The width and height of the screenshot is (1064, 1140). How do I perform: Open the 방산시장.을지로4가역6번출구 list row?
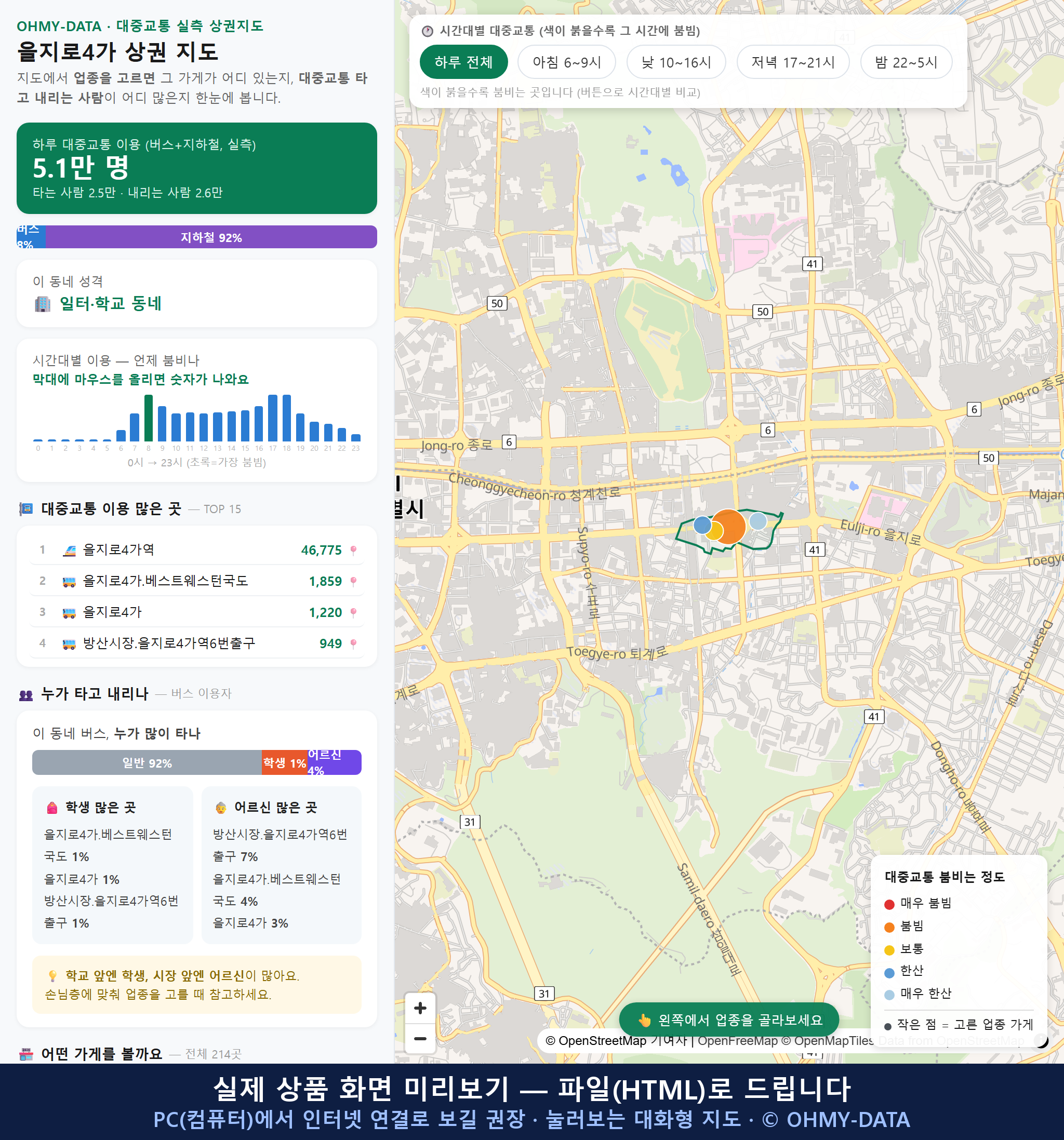197,643
